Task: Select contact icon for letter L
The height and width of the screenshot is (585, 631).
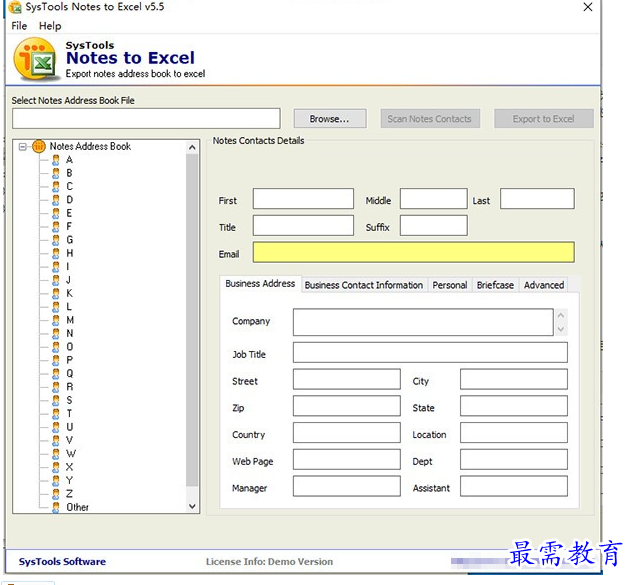Action: click(x=56, y=307)
